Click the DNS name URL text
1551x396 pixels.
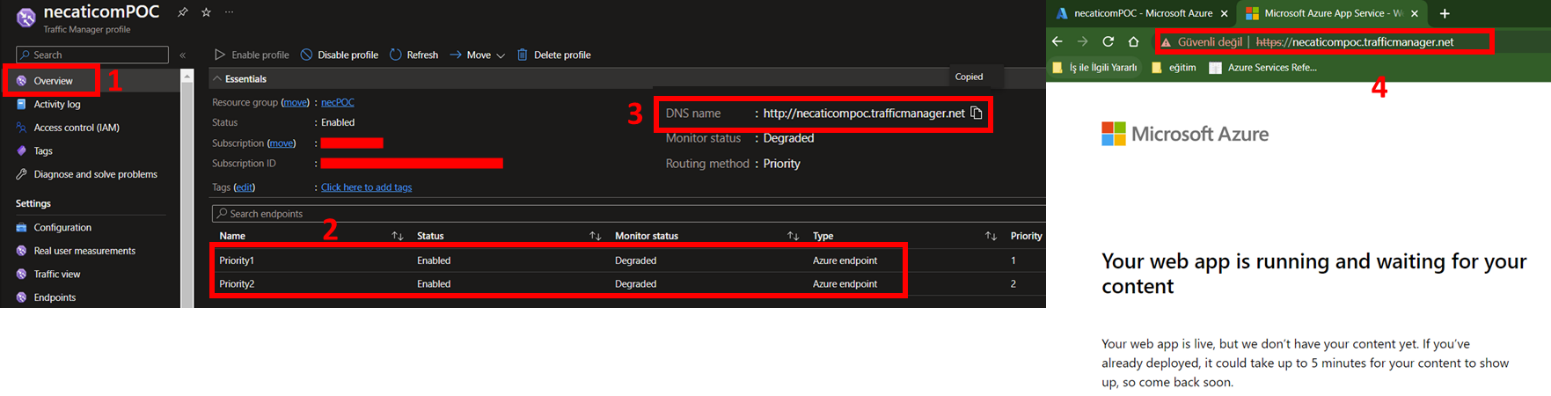(864, 113)
